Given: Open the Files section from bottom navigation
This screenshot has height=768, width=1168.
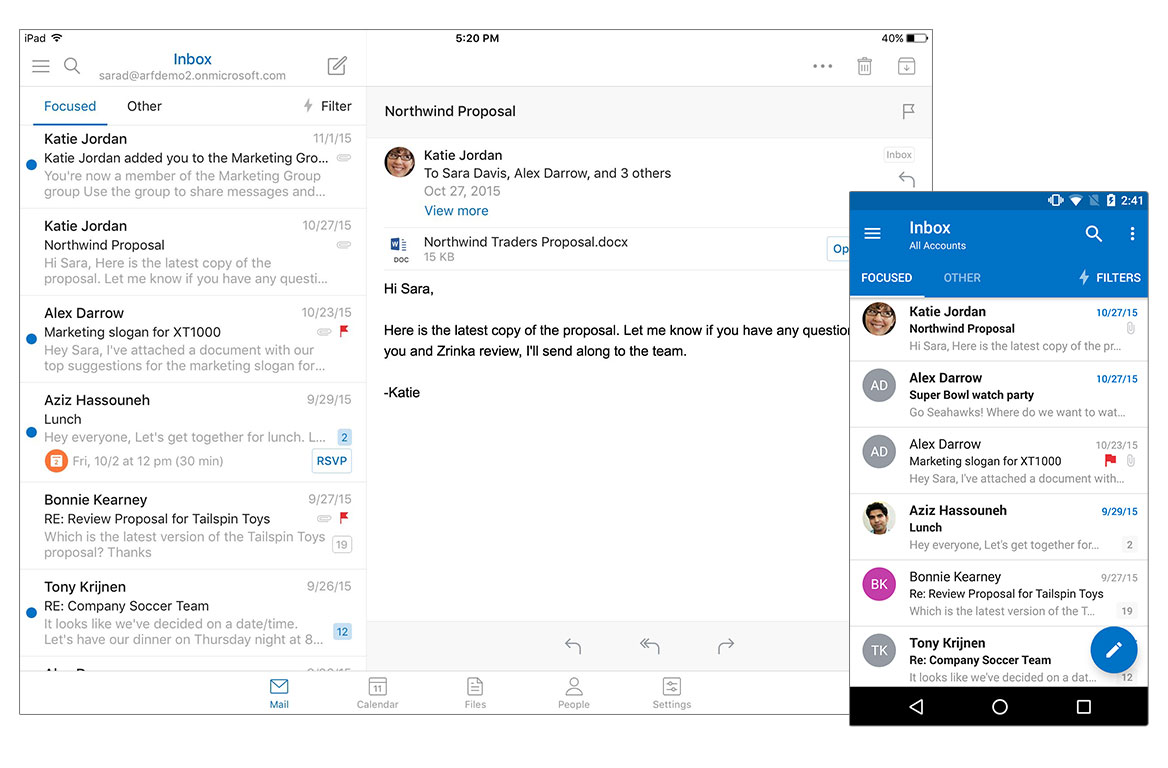Looking at the screenshot, I should [475, 692].
